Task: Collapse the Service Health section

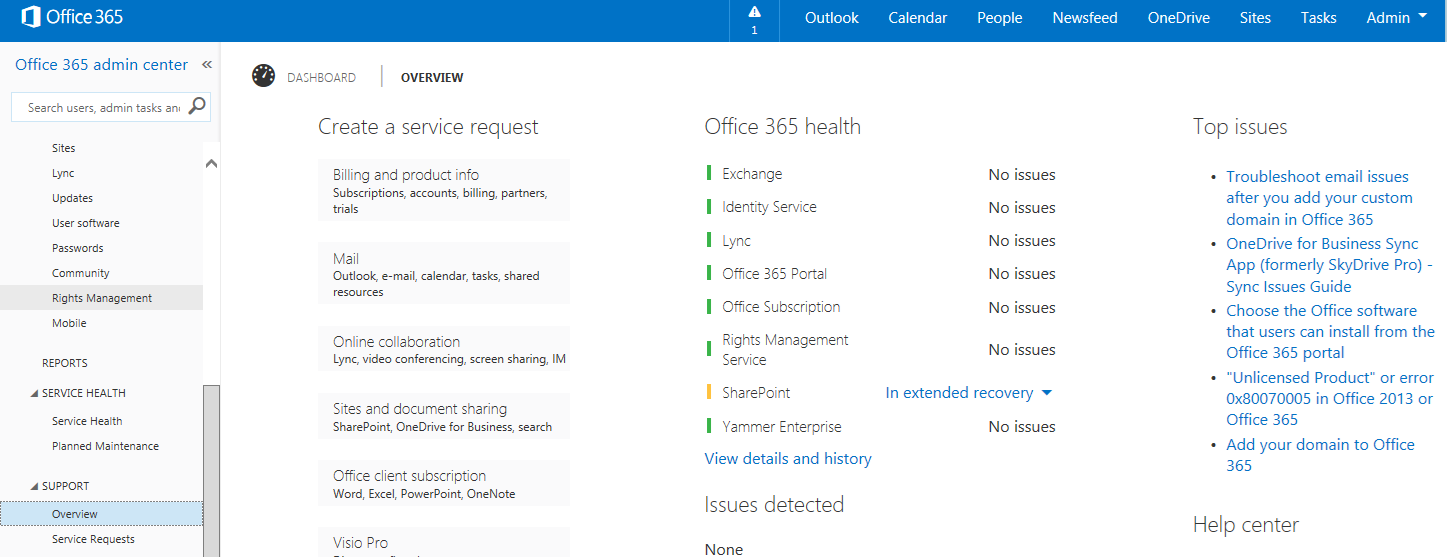Action: coord(33,393)
